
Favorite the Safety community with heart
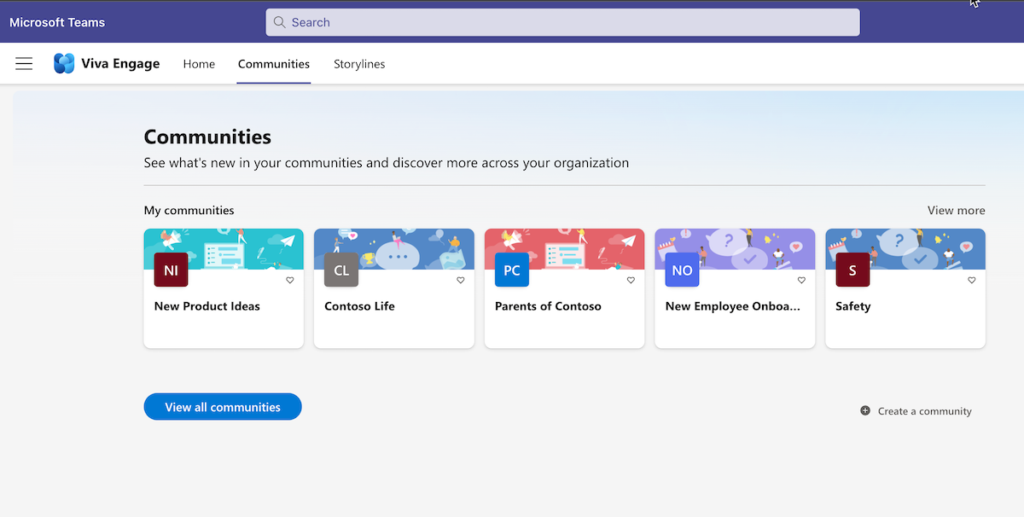tap(972, 280)
